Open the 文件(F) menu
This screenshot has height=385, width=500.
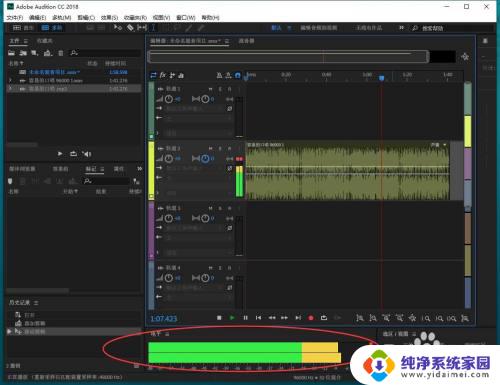(15, 17)
